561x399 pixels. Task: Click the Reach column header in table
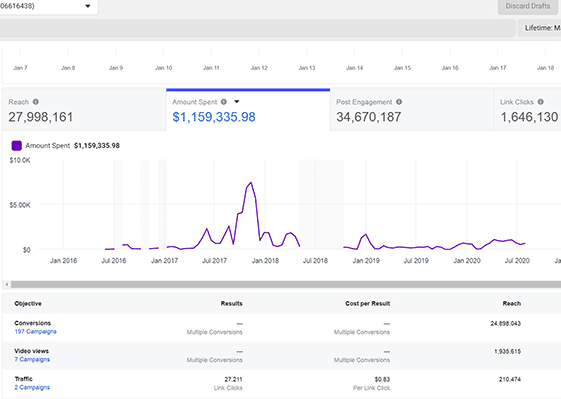(512, 304)
